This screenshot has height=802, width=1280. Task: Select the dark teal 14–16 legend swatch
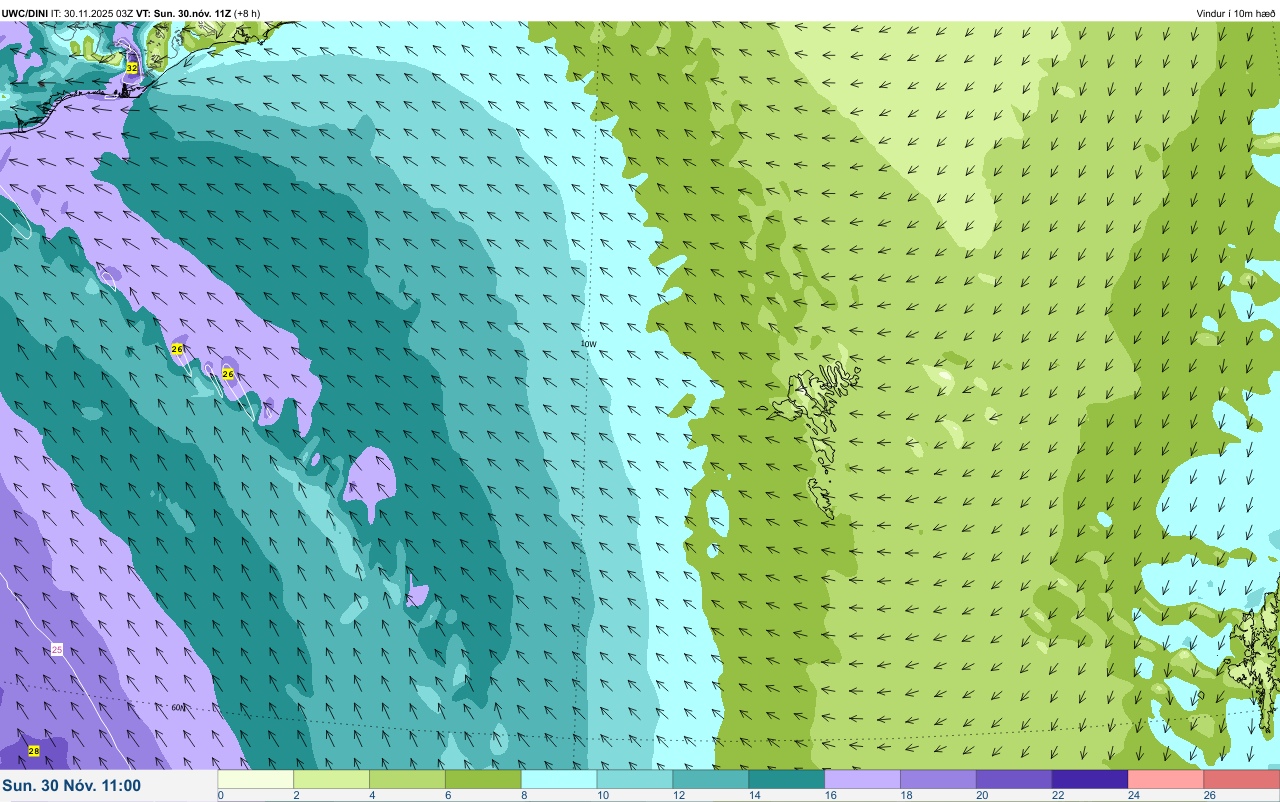click(787, 779)
